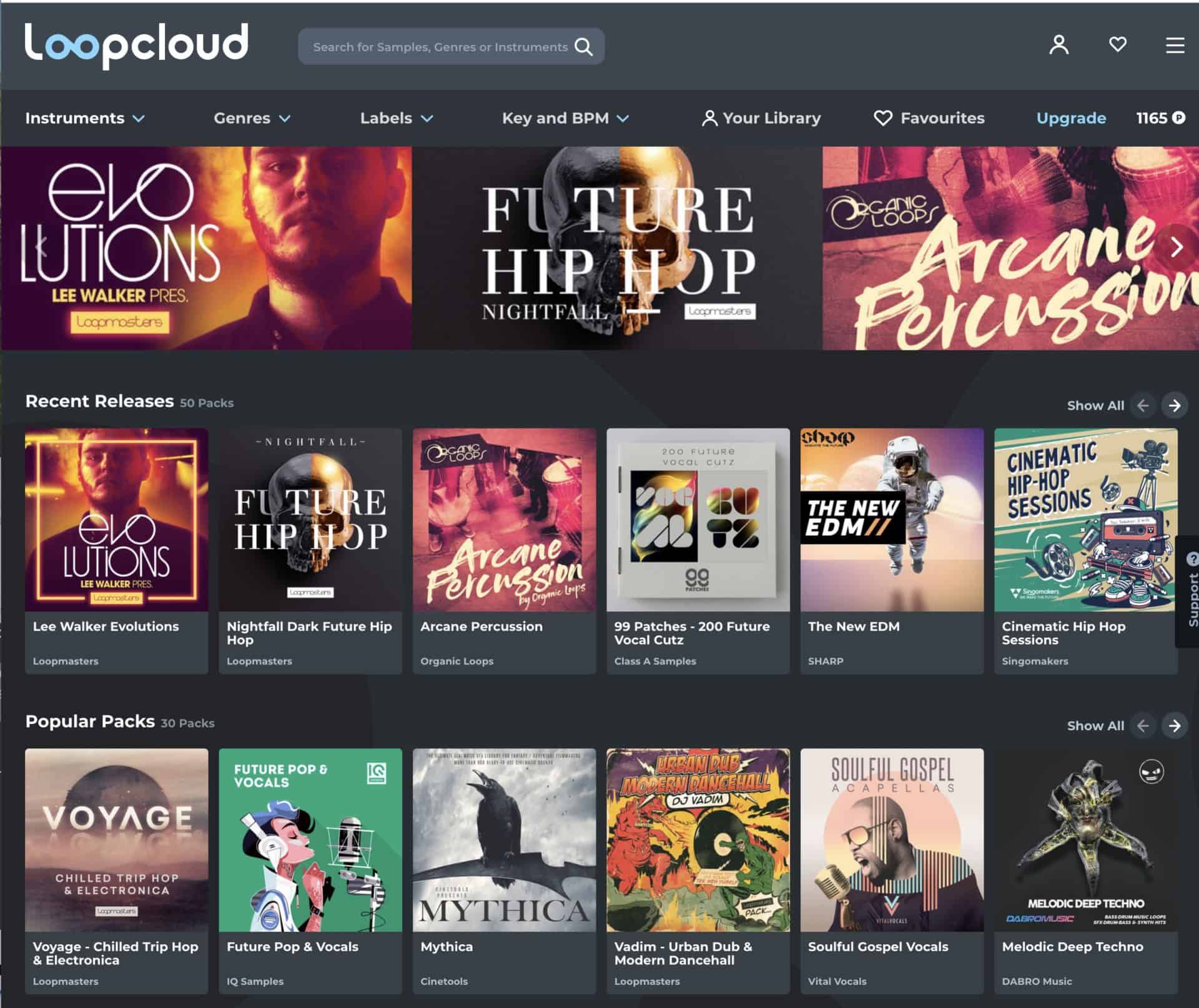Click Recent Releases previous arrow
Image resolution: width=1199 pixels, height=1008 pixels.
pyautogui.click(x=1143, y=405)
